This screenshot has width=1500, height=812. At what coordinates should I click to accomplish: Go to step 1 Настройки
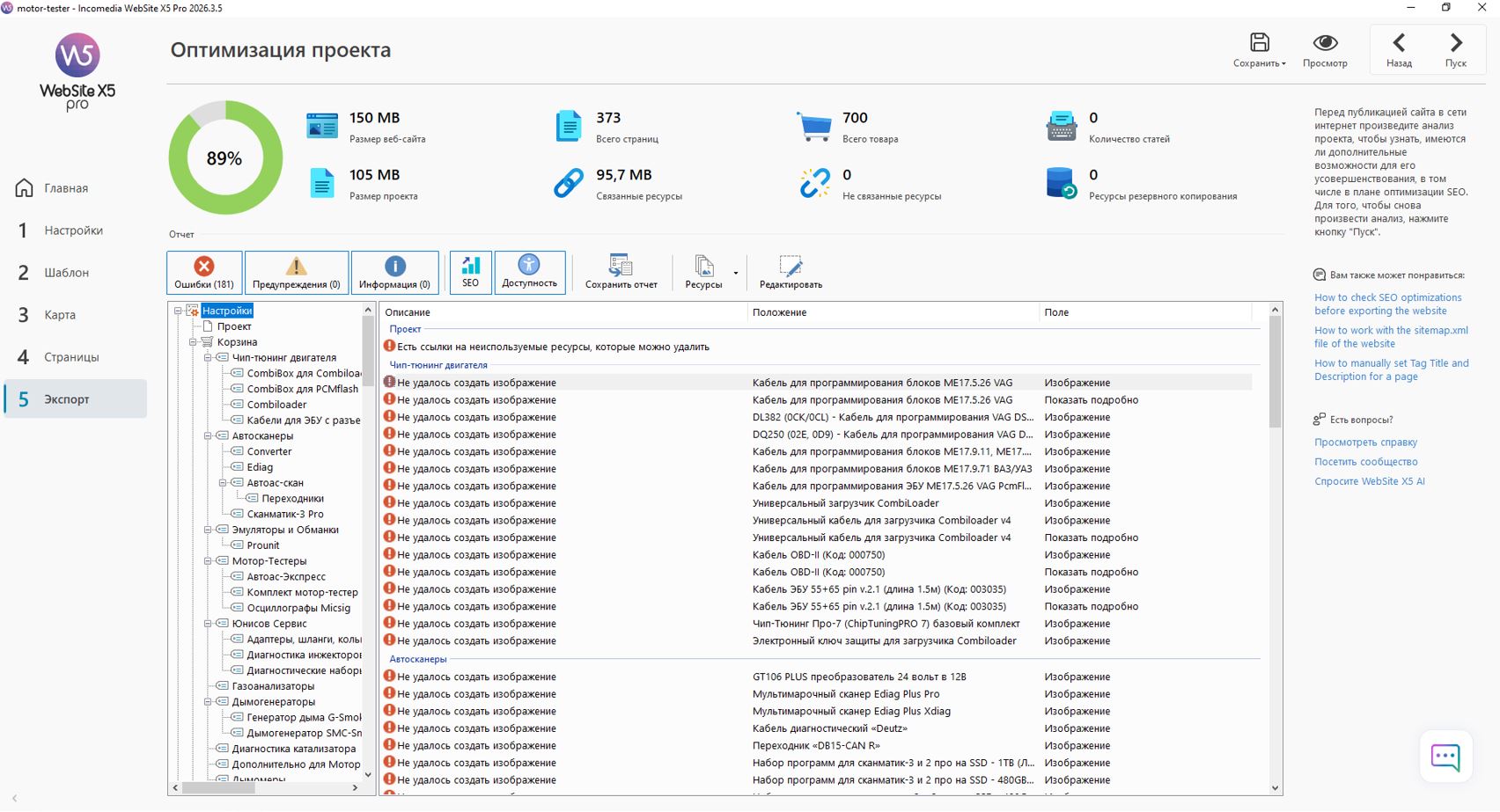pos(76,230)
